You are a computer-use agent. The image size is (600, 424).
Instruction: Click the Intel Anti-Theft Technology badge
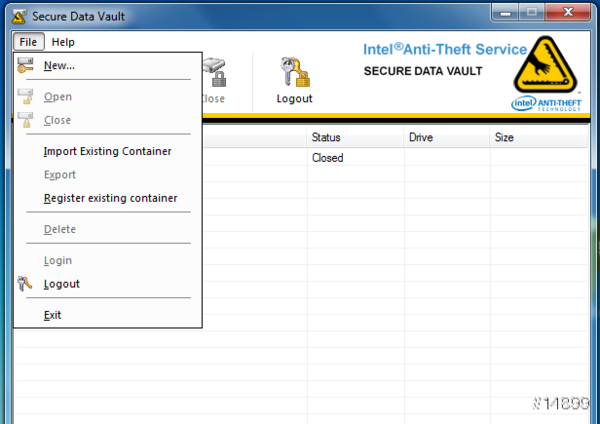click(549, 104)
